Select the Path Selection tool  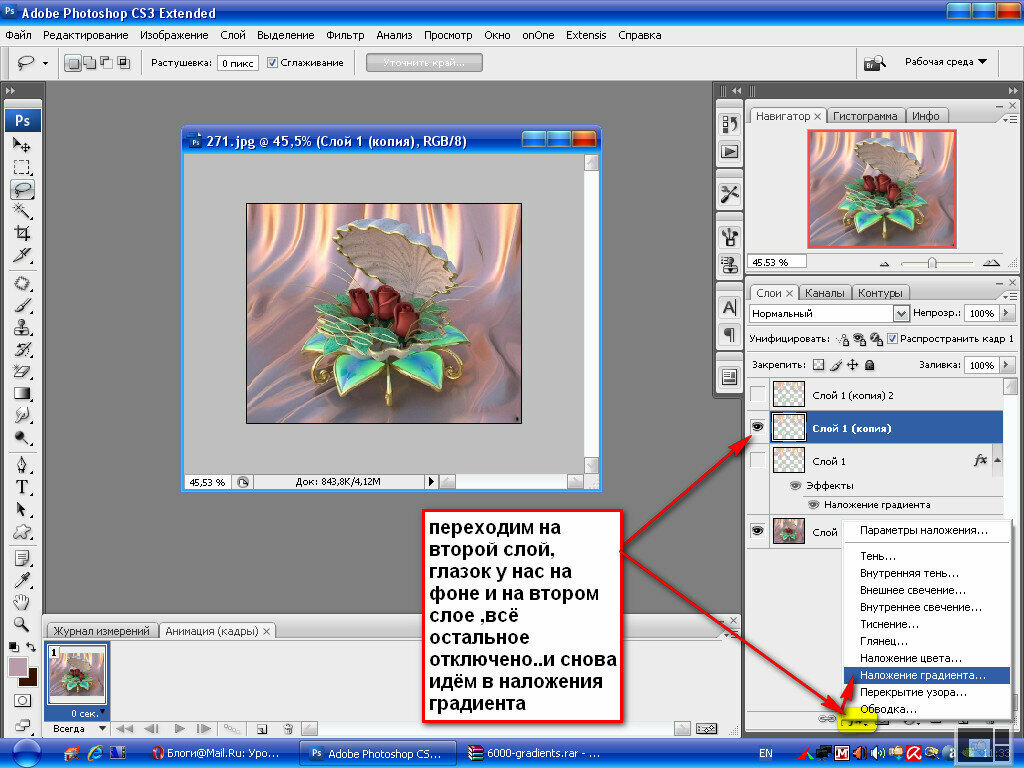[x=22, y=509]
